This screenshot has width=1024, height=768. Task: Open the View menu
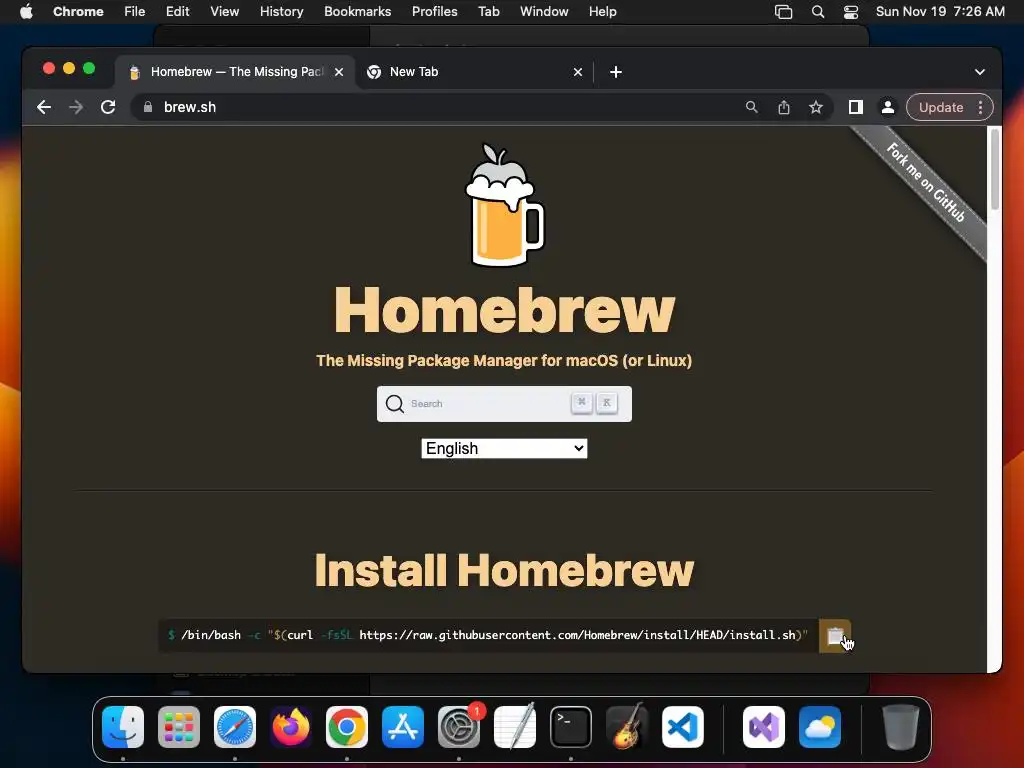(x=224, y=11)
